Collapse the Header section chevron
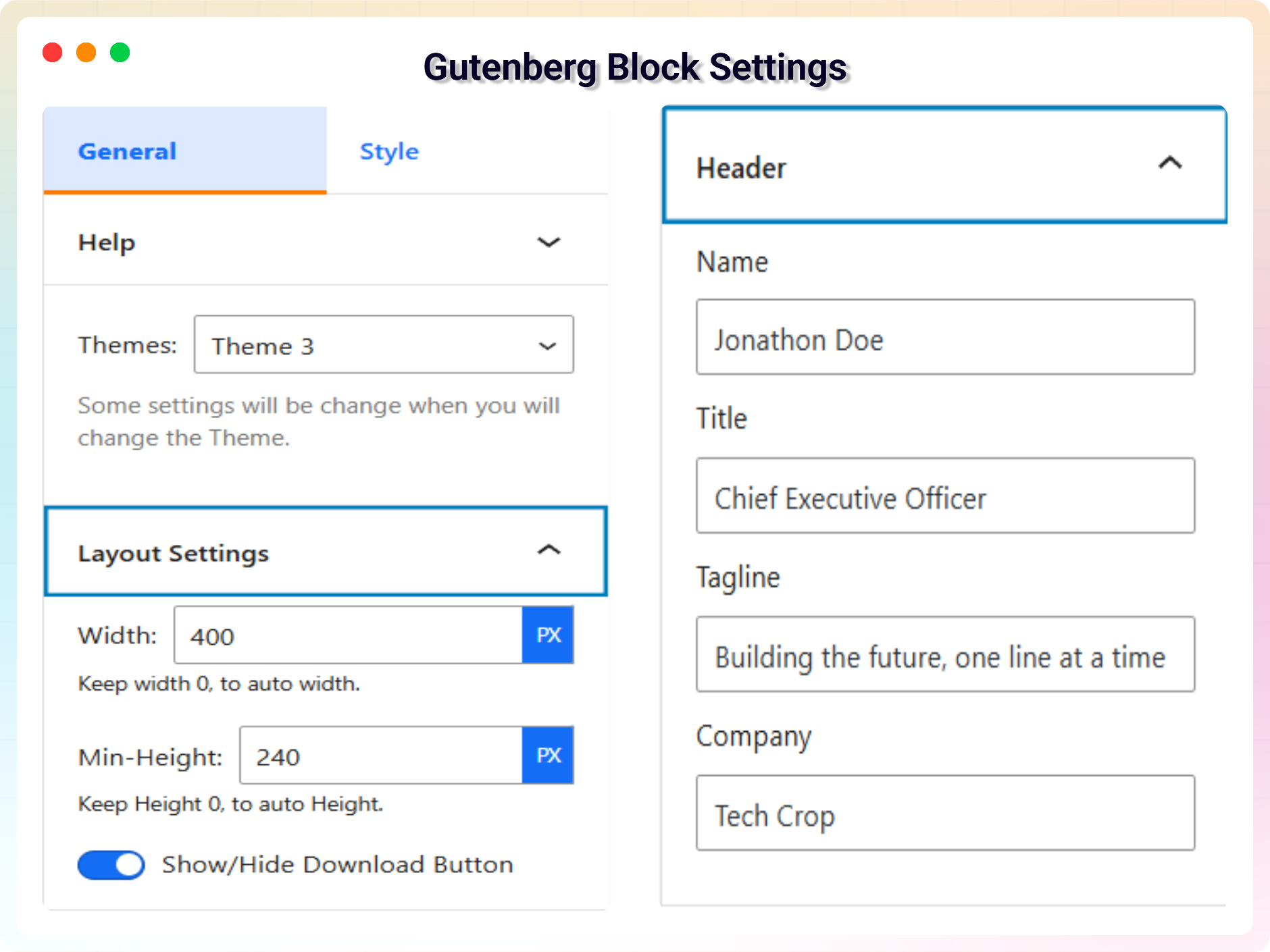 coord(1170,163)
